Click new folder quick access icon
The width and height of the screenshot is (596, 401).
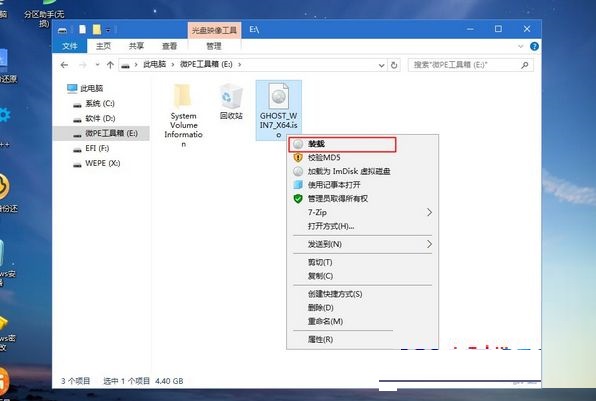pos(97,29)
